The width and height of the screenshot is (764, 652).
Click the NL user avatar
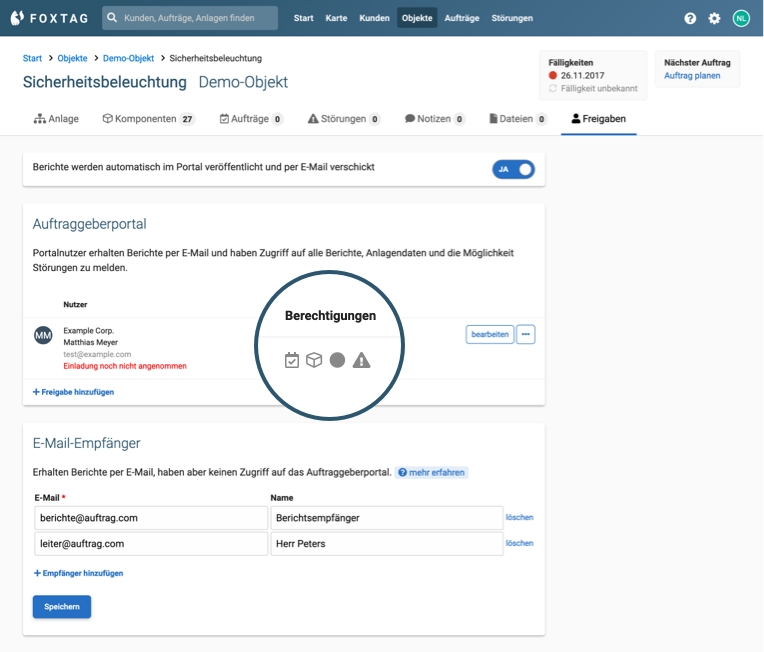click(741, 18)
